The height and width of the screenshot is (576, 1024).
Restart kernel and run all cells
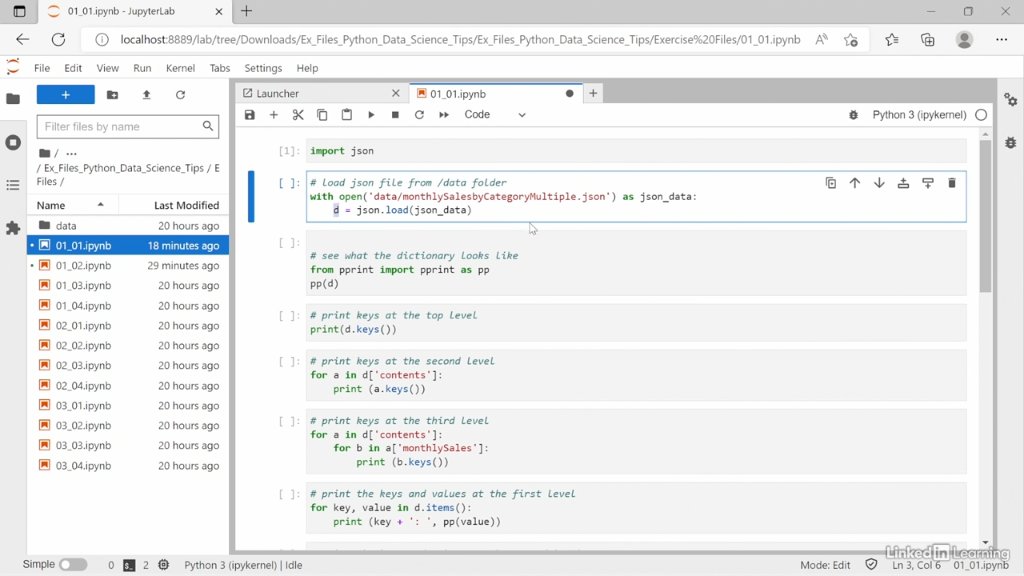point(443,115)
